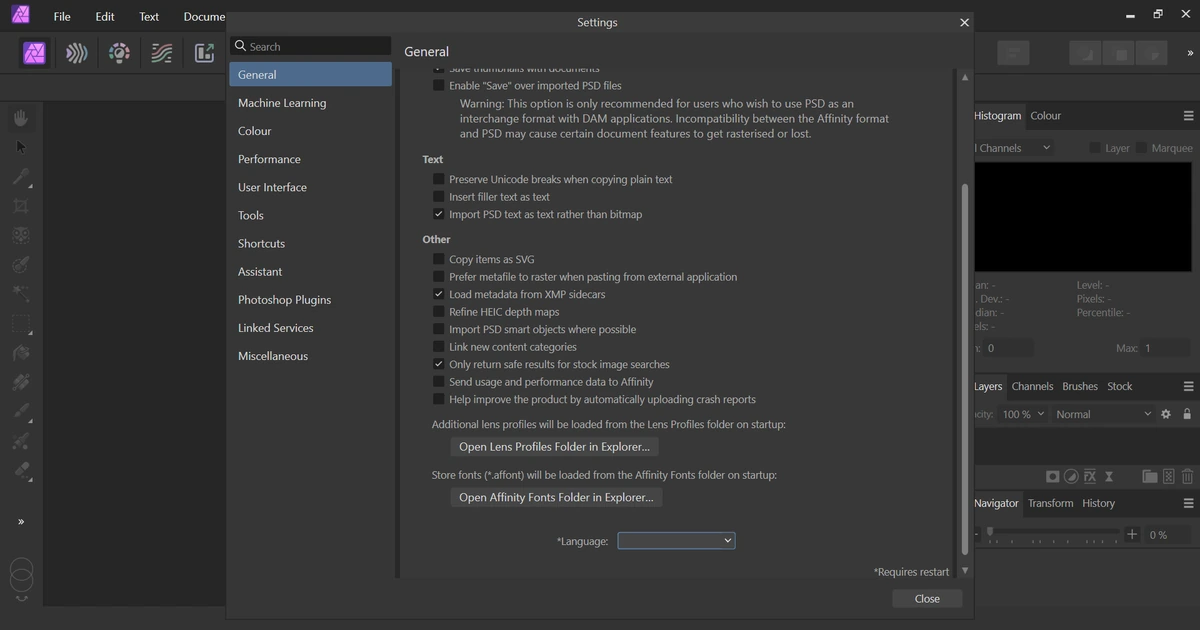Open the Export persona icon
The image size is (1200, 630).
pos(204,54)
